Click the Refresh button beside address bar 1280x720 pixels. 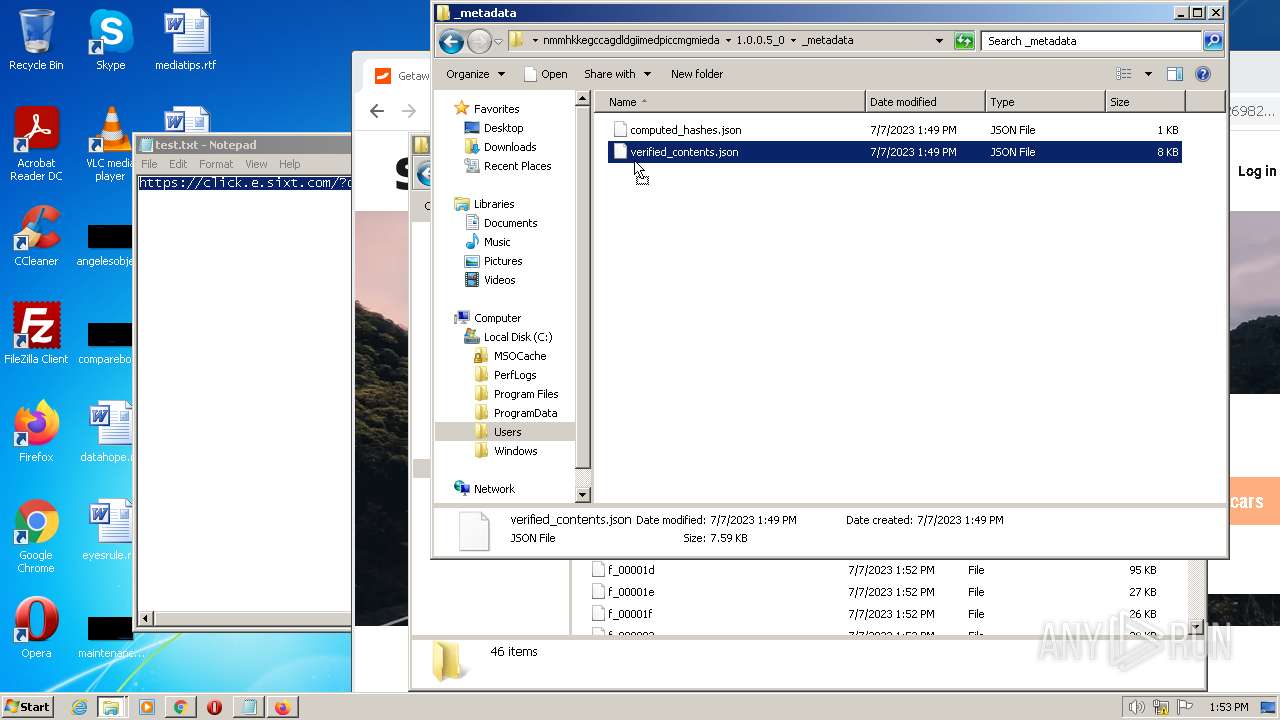(x=964, y=41)
